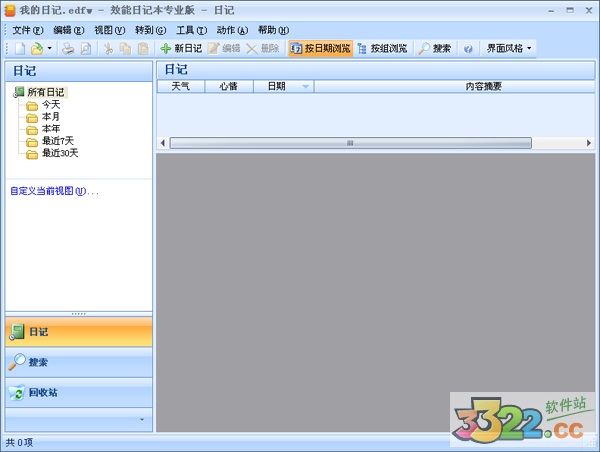The image size is (600, 452).
Task: Open the dropdown arrow next to Open icon
Action: (49, 49)
